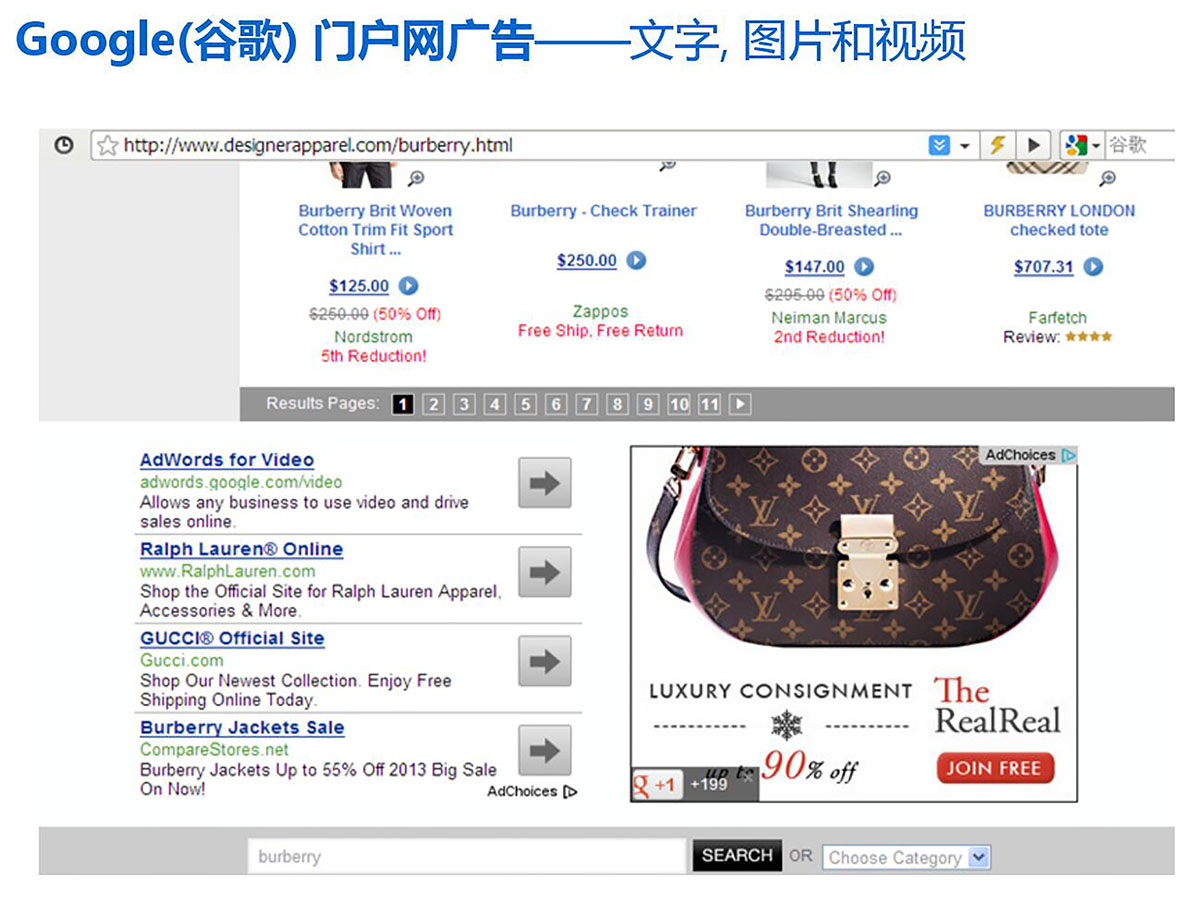
Task: Click the AdChoices icon on LV banner
Action: click(x=1069, y=455)
